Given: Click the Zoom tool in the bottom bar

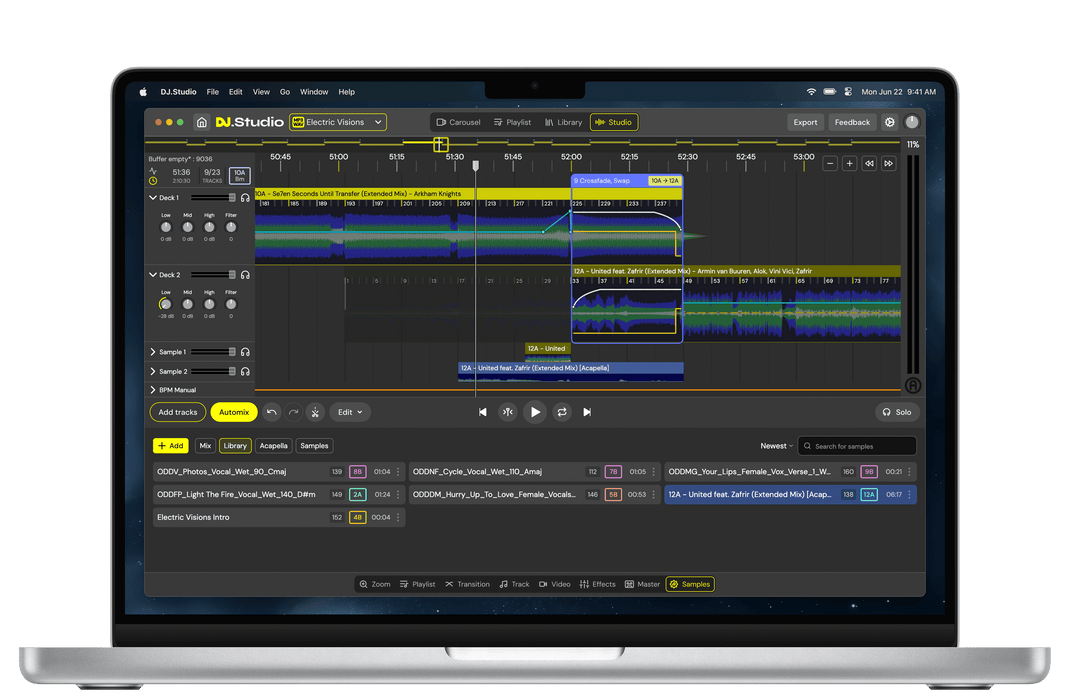Looking at the screenshot, I should pos(374,584).
